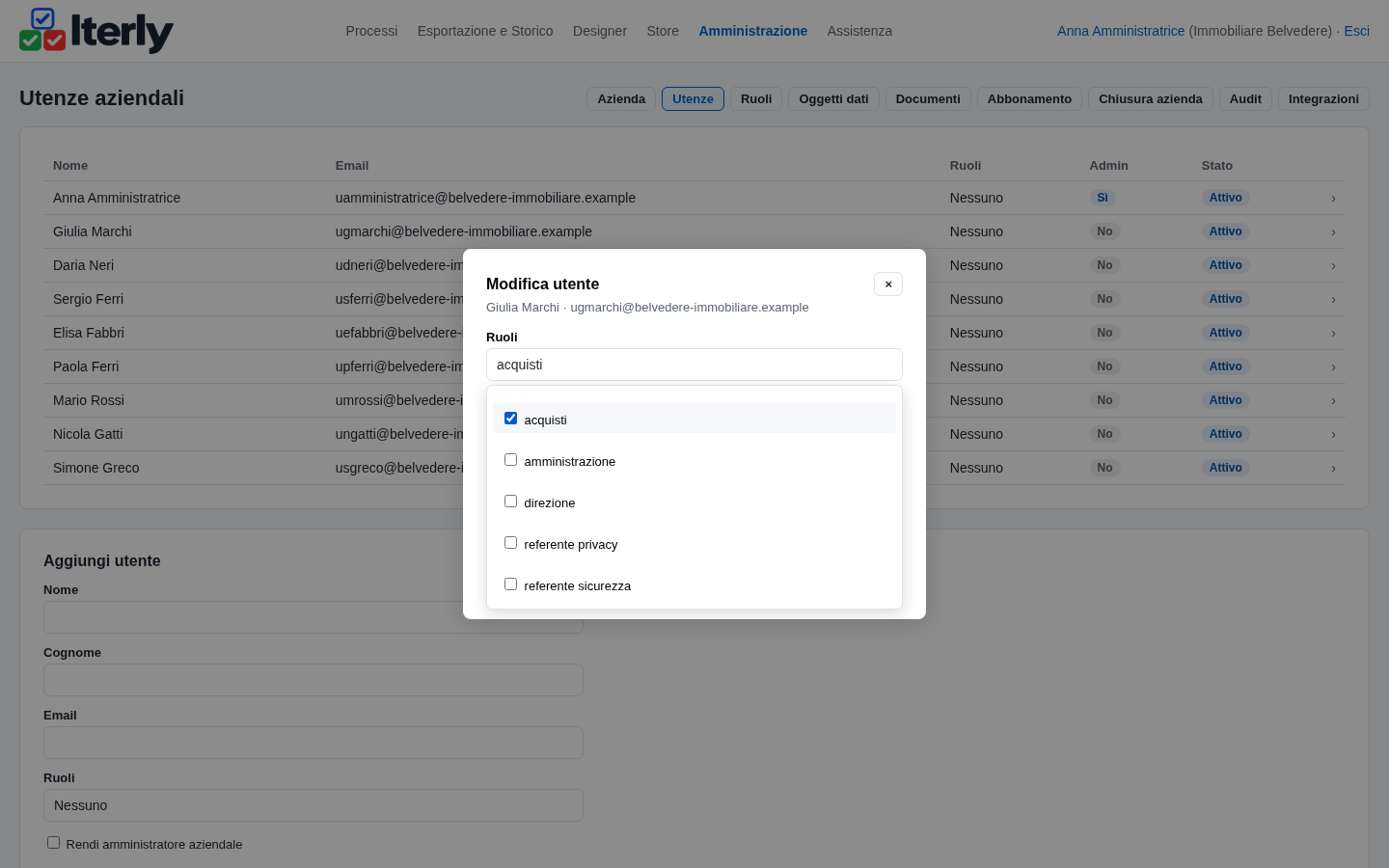This screenshot has width=1389, height=868.
Task: Click the Anna Amministratrice profile link
Action: point(1121,31)
